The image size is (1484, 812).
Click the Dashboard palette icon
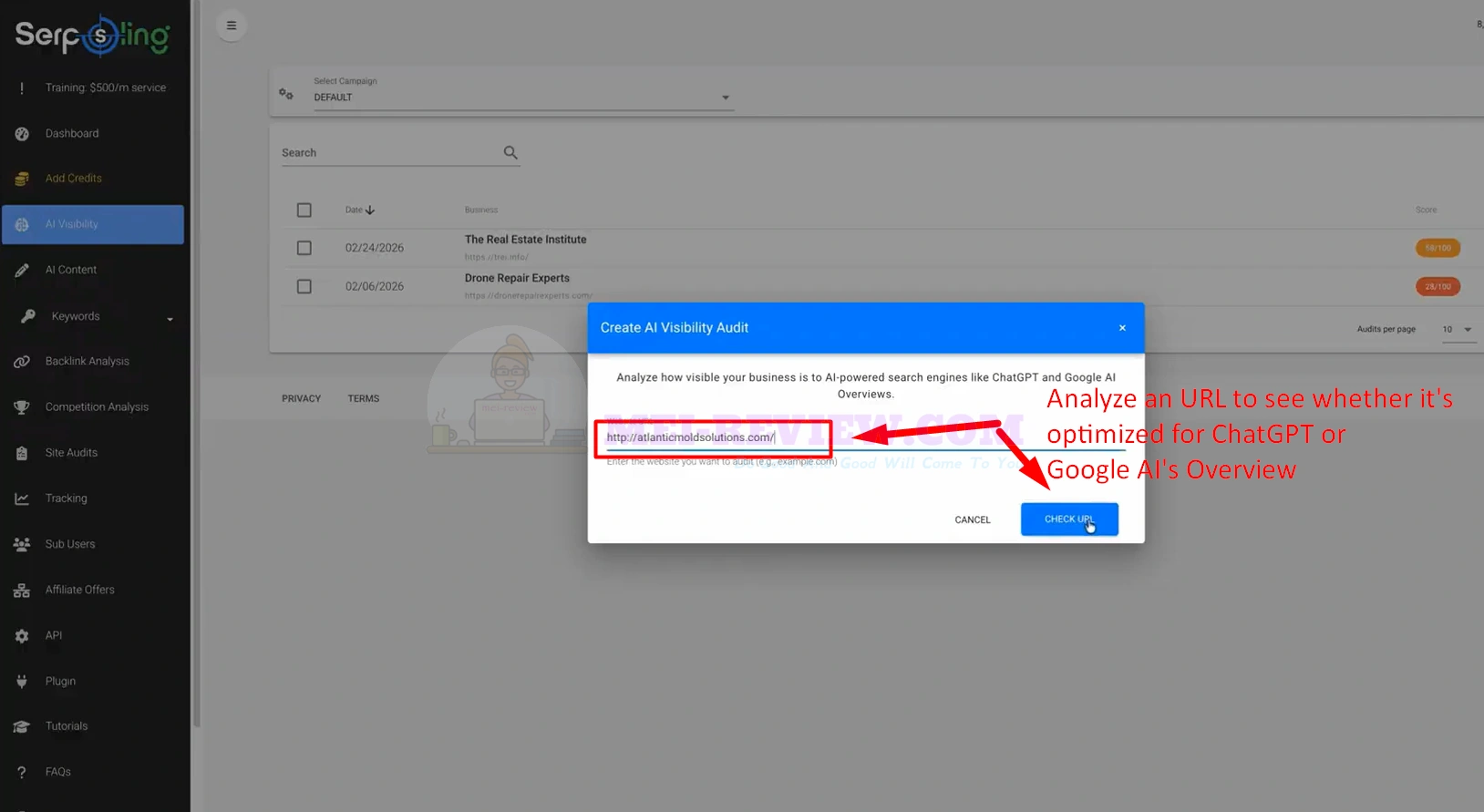click(x=22, y=134)
